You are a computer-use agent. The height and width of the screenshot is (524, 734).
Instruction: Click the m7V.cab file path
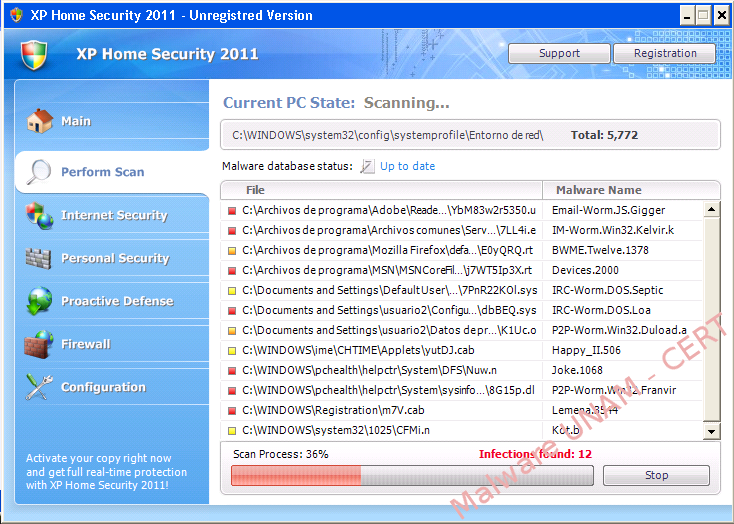pos(333,410)
